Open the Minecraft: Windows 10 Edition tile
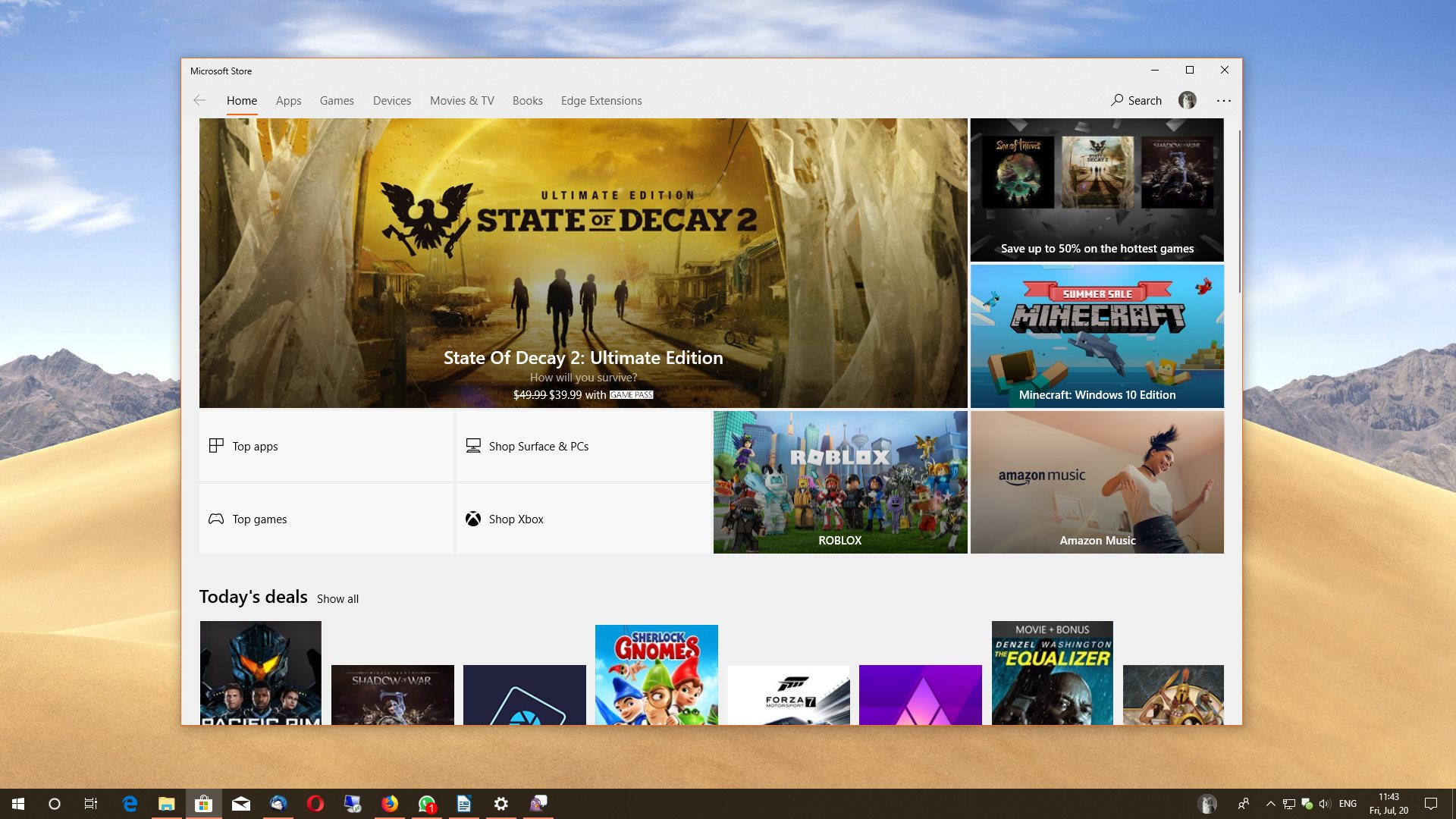 (1097, 336)
